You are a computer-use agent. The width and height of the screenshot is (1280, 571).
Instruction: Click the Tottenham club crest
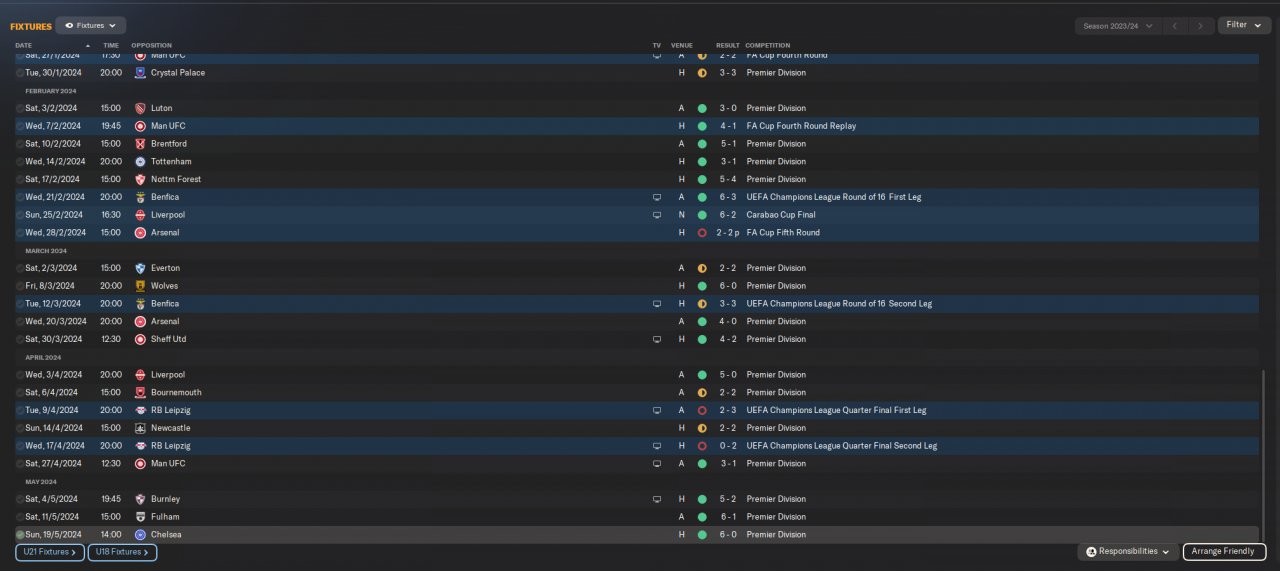coord(141,162)
